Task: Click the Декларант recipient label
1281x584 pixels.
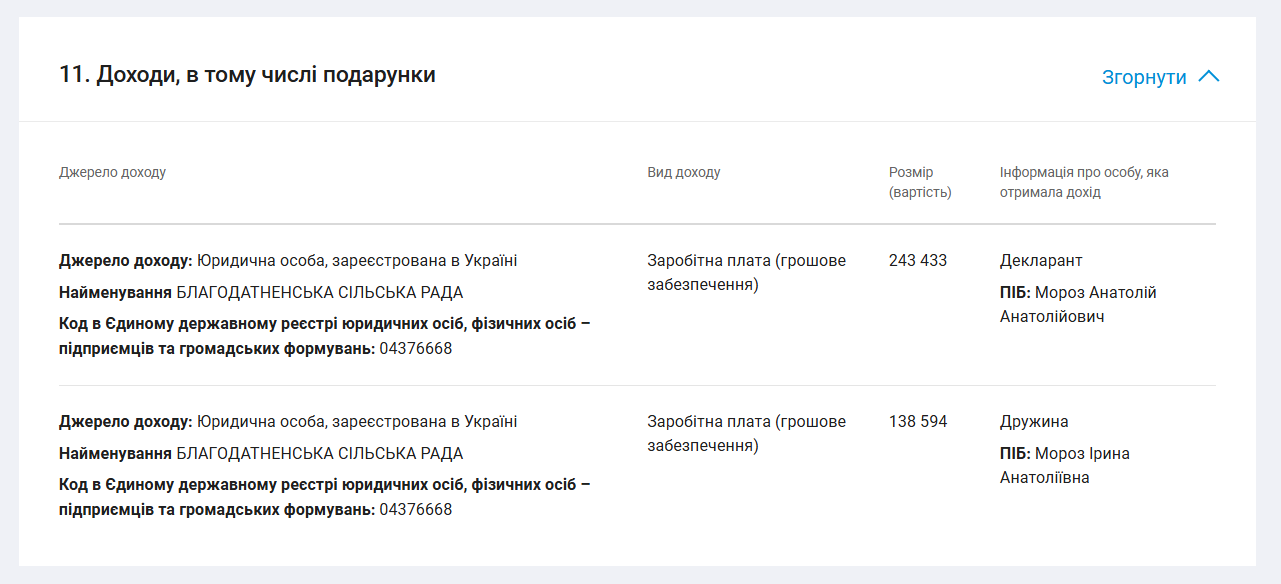Action: pyautogui.click(x=1041, y=261)
